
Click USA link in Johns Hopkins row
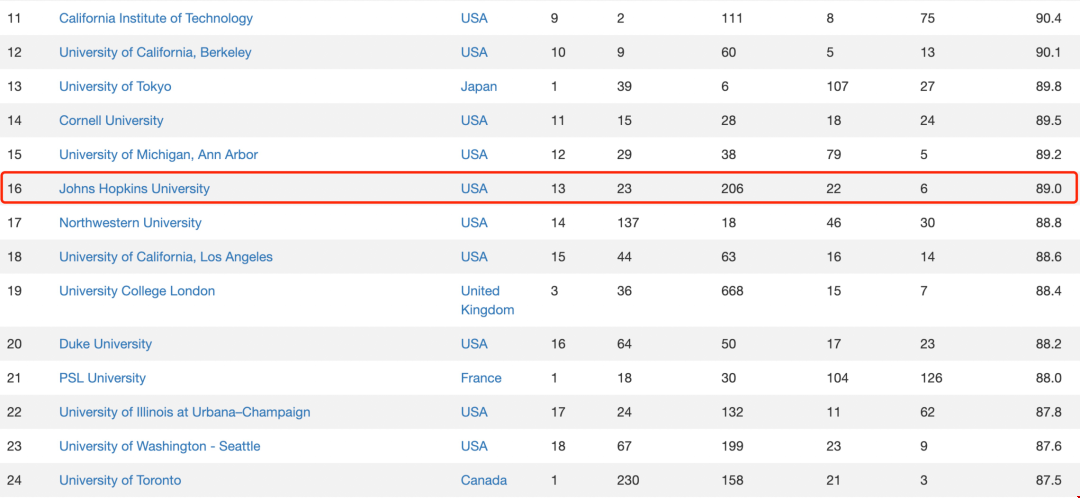pos(474,189)
